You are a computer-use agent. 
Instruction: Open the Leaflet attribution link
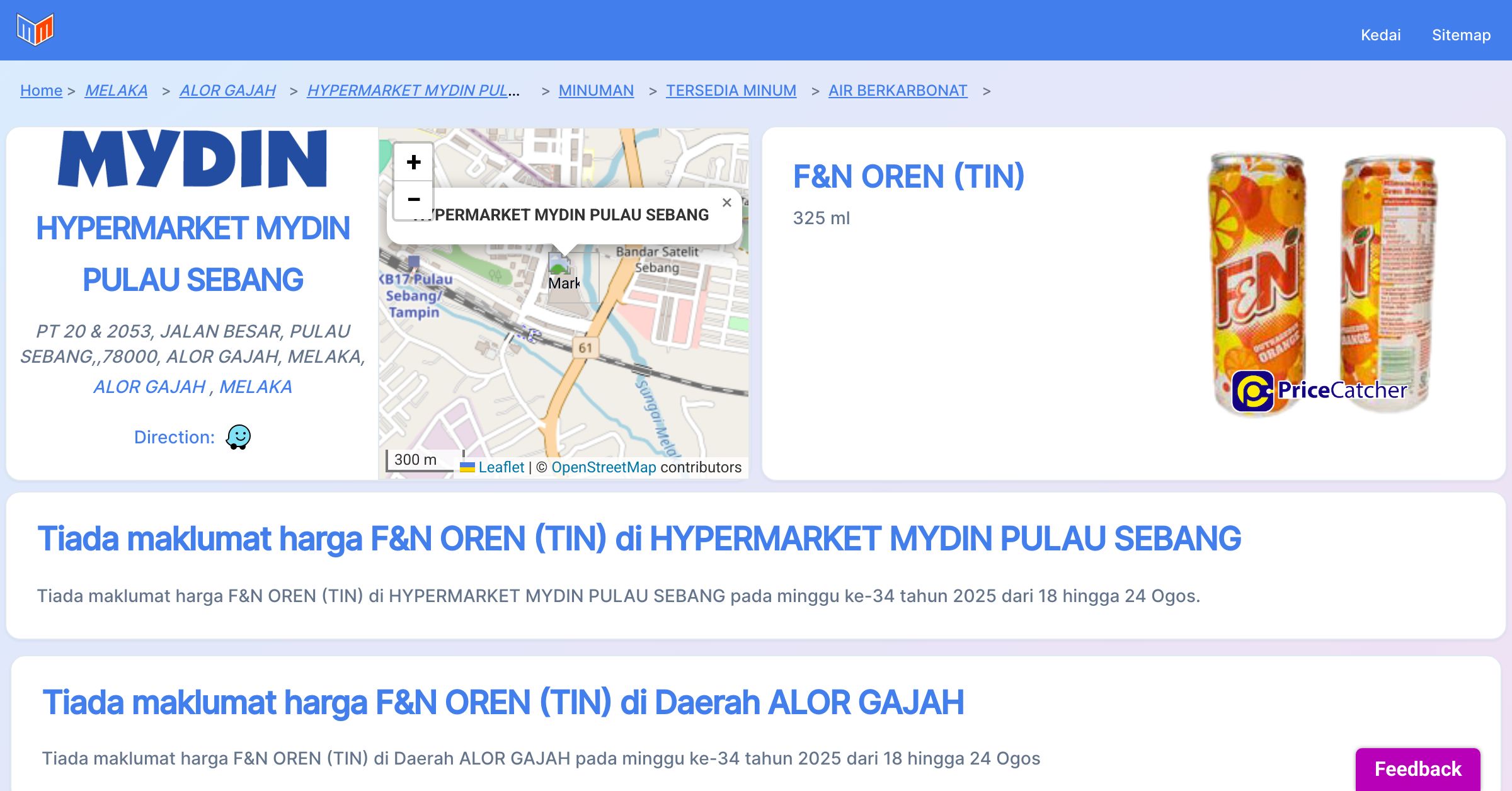501,467
